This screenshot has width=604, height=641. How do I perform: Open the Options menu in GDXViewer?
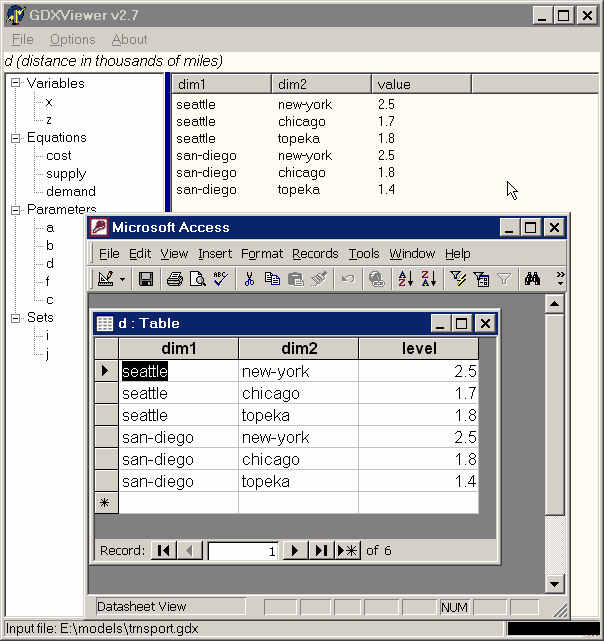pos(72,39)
